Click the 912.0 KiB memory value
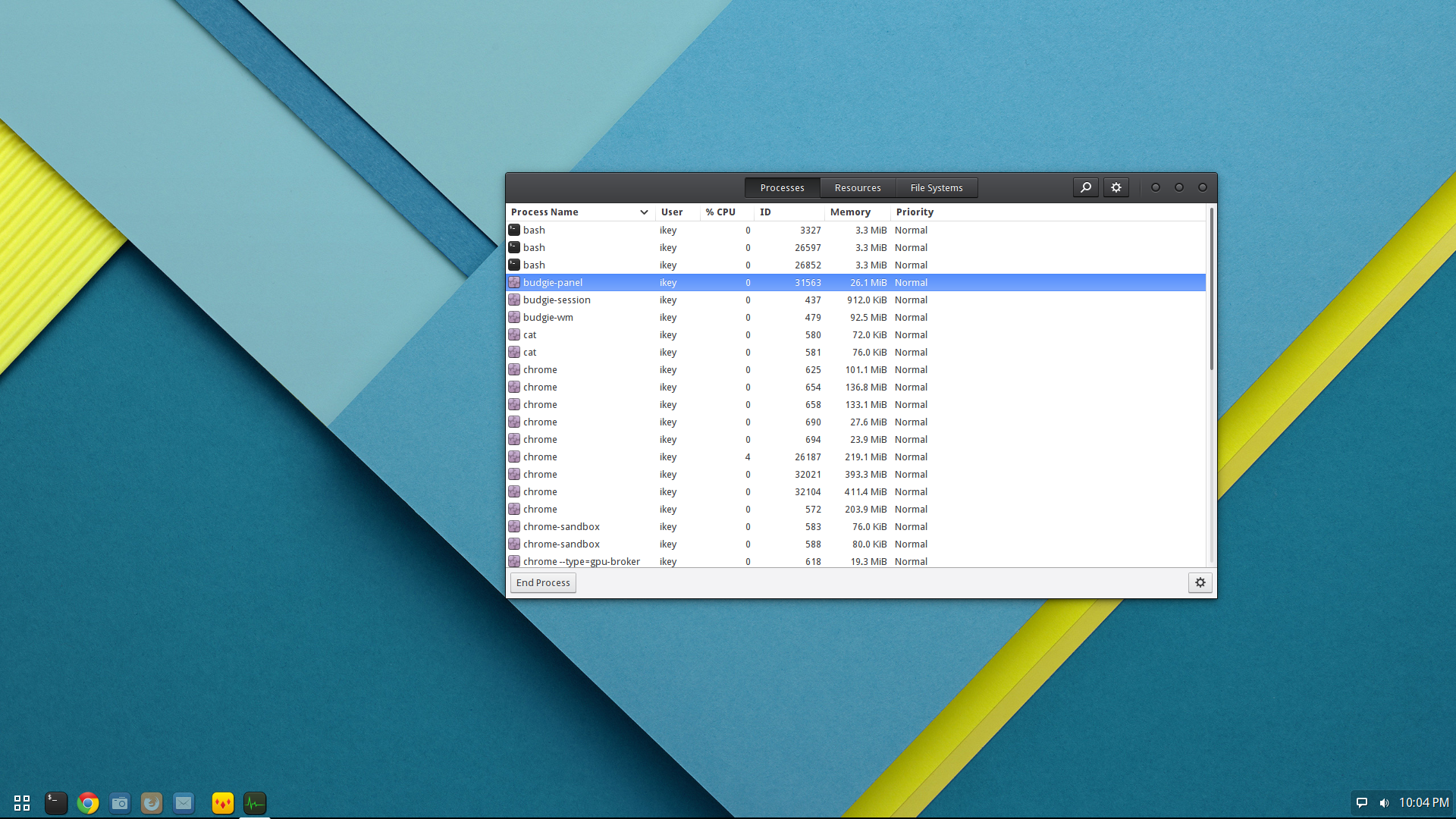This screenshot has width=1456, height=819. pos(867,300)
